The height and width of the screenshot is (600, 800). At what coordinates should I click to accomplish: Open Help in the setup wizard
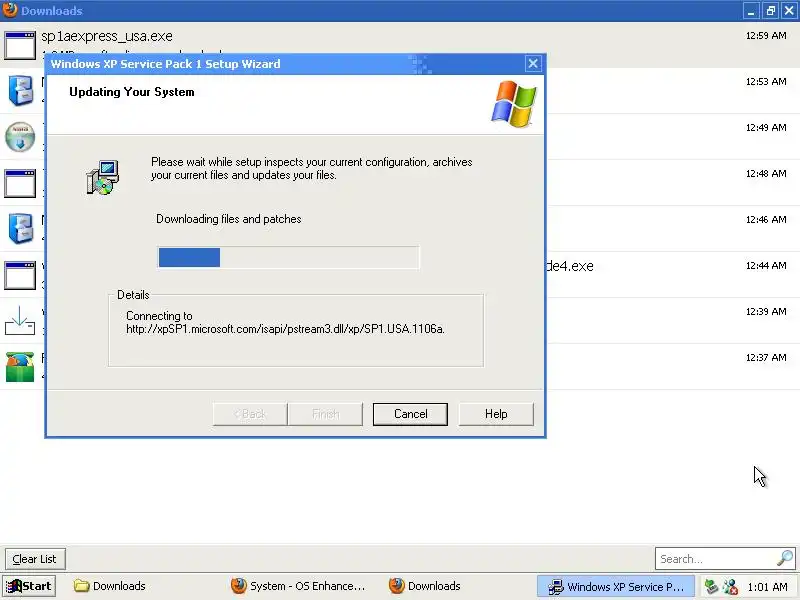tap(496, 414)
